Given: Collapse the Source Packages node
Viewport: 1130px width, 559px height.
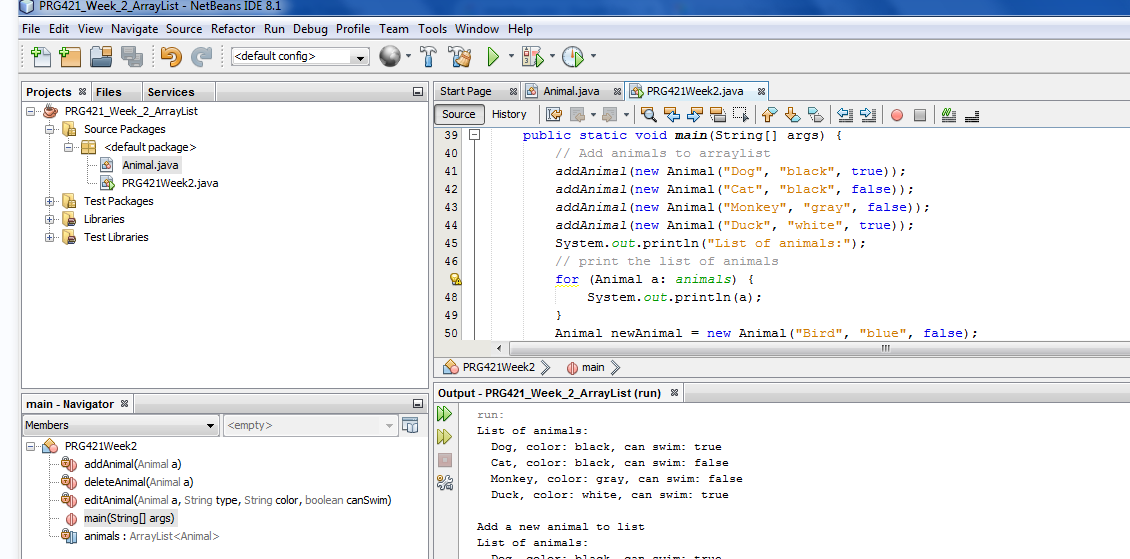Looking at the screenshot, I should coord(50,130).
